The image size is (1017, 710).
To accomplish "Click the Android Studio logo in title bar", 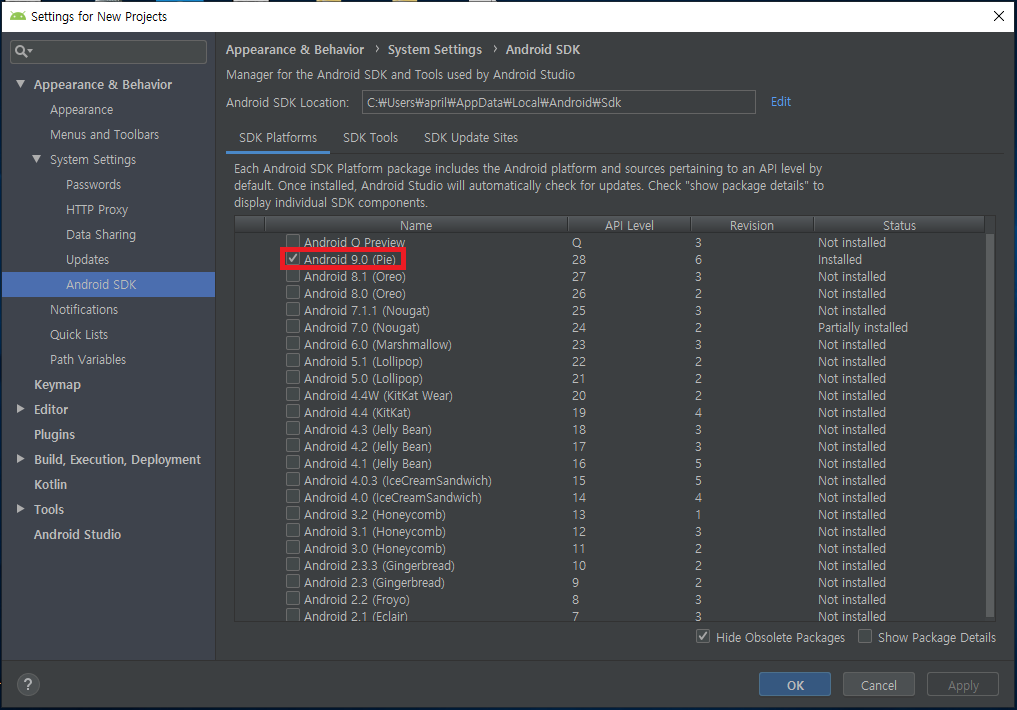I will 18,16.
